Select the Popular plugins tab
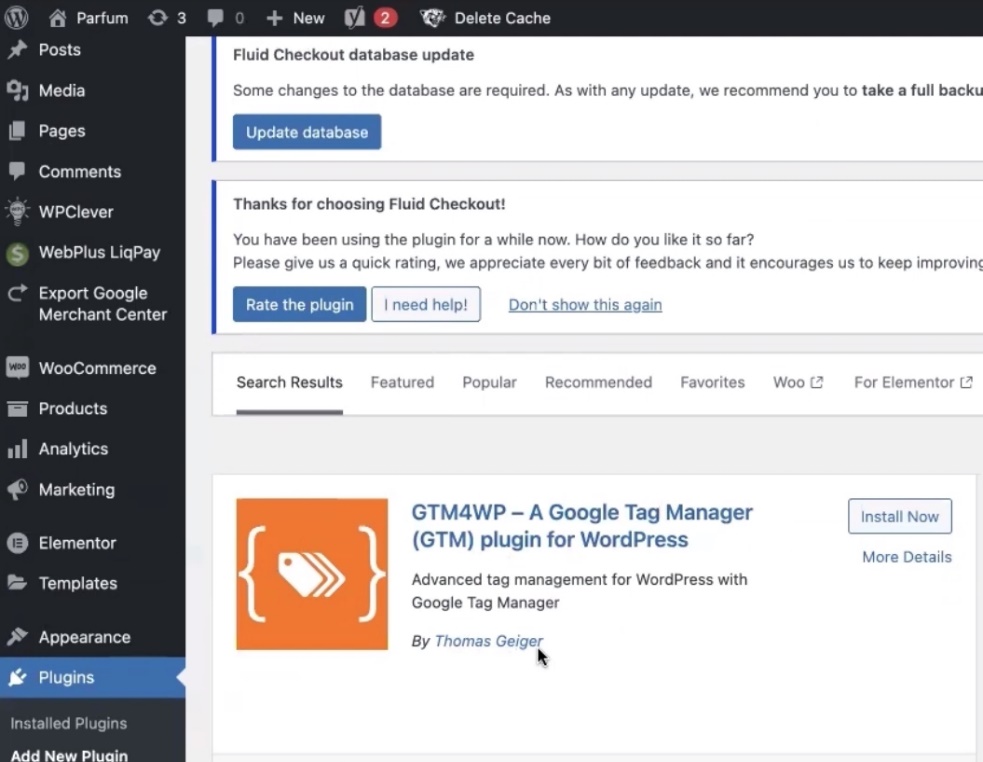The image size is (983, 762). click(489, 382)
